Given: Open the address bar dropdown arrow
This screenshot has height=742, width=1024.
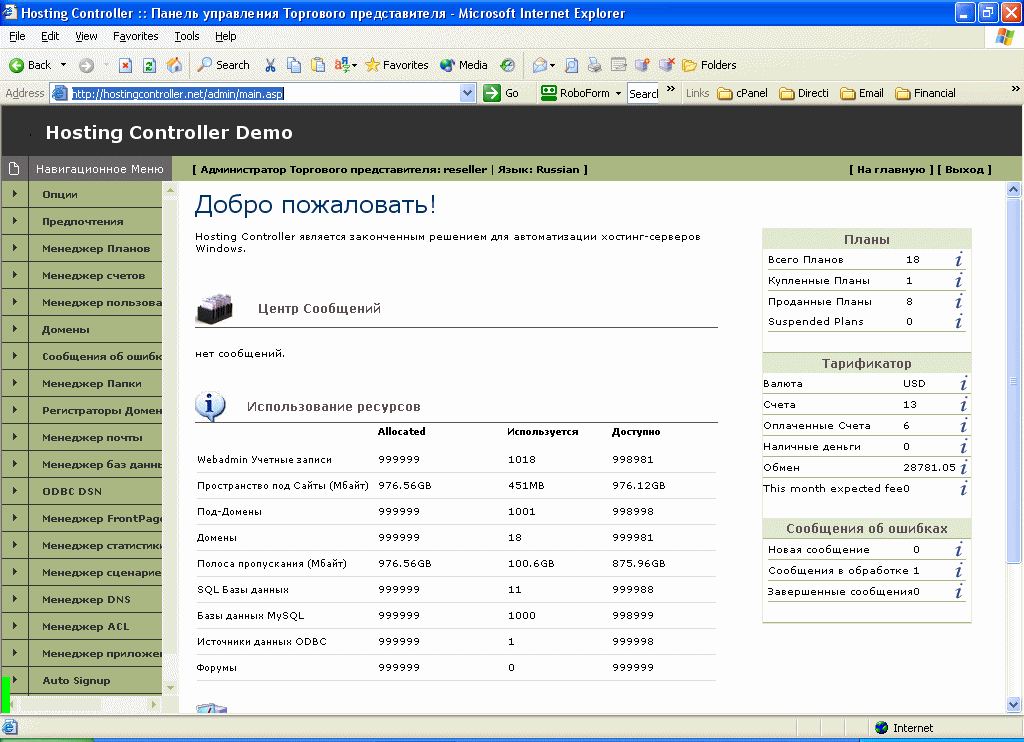Looking at the screenshot, I should coord(467,93).
